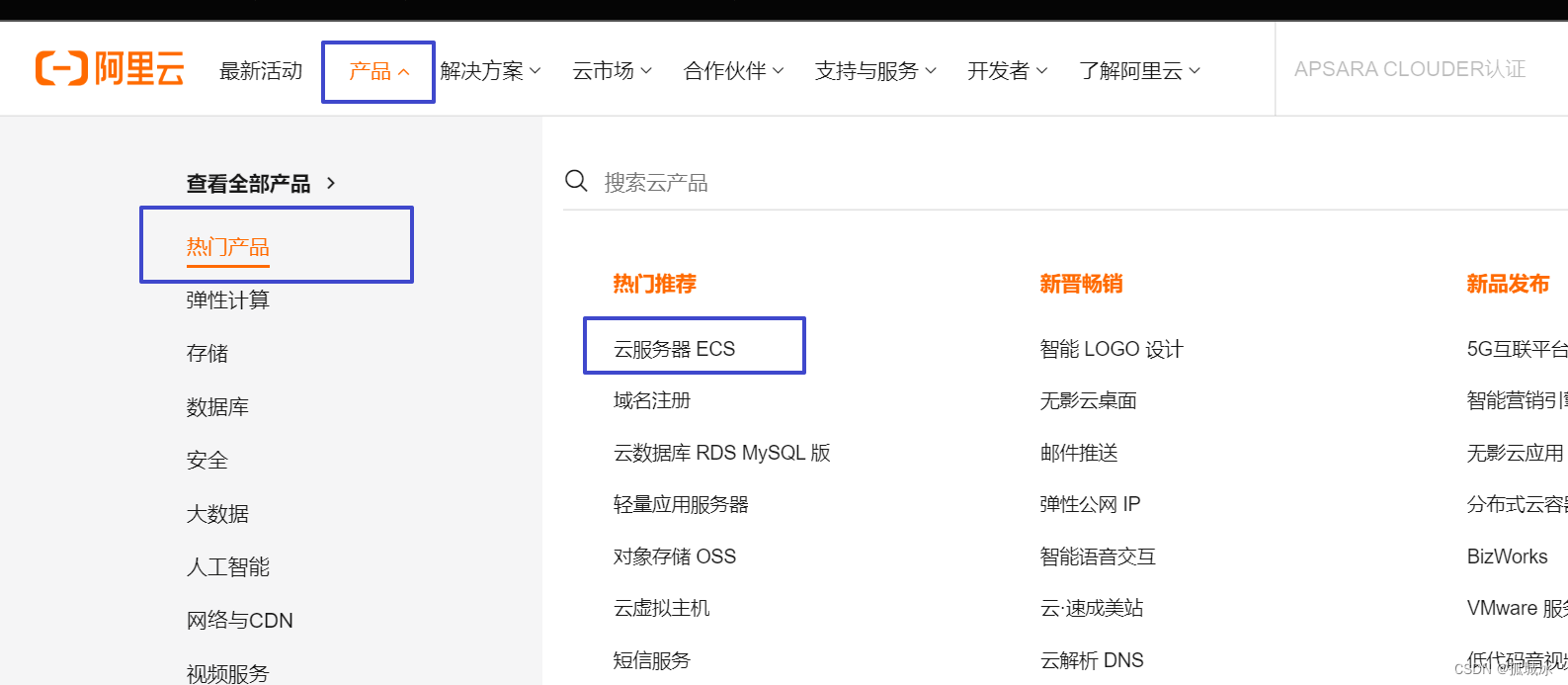The height and width of the screenshot is (685, 1568).
Task: Open 云·速成美站 product
Action: [x=1092, y=608]
